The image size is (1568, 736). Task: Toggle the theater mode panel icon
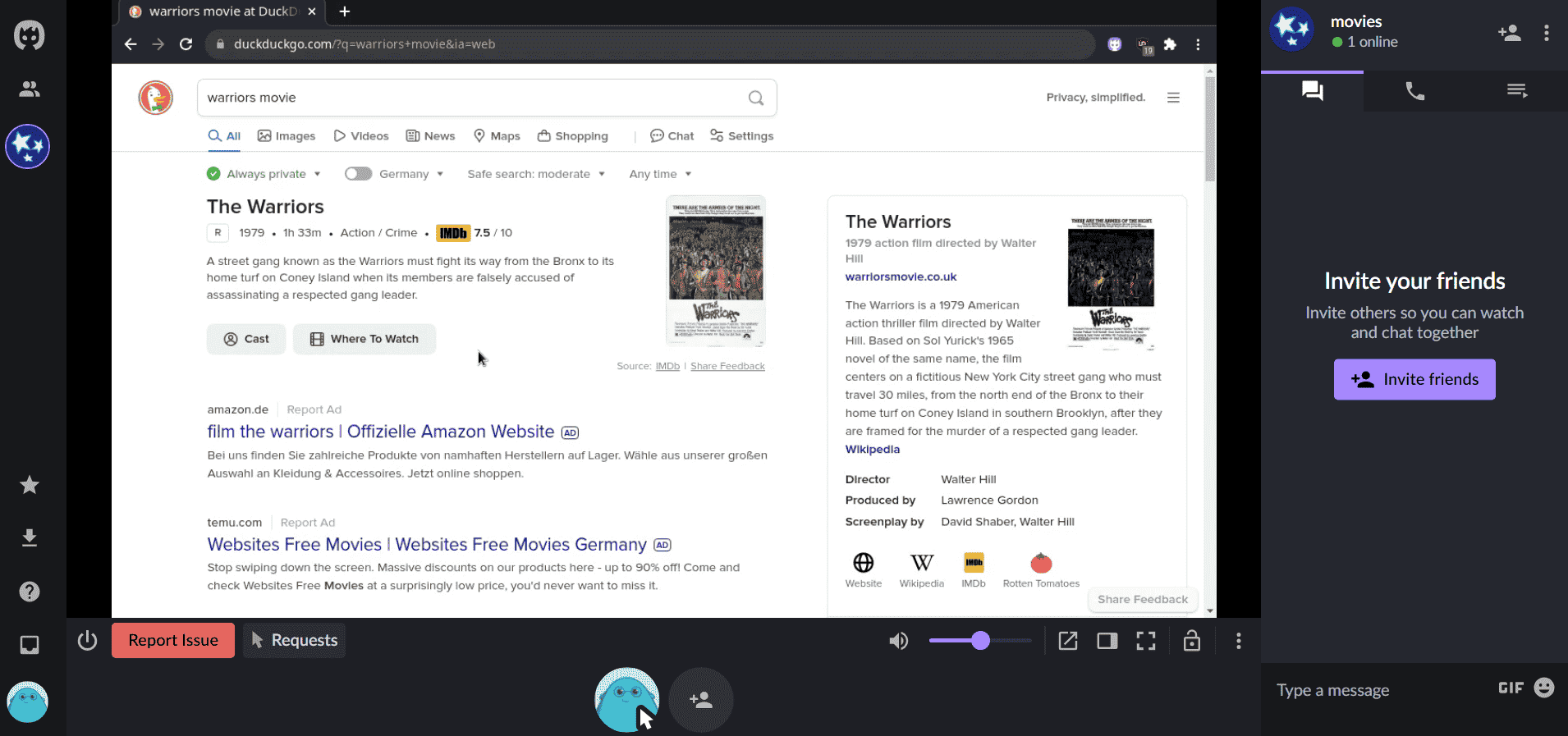coord(1107,641)
